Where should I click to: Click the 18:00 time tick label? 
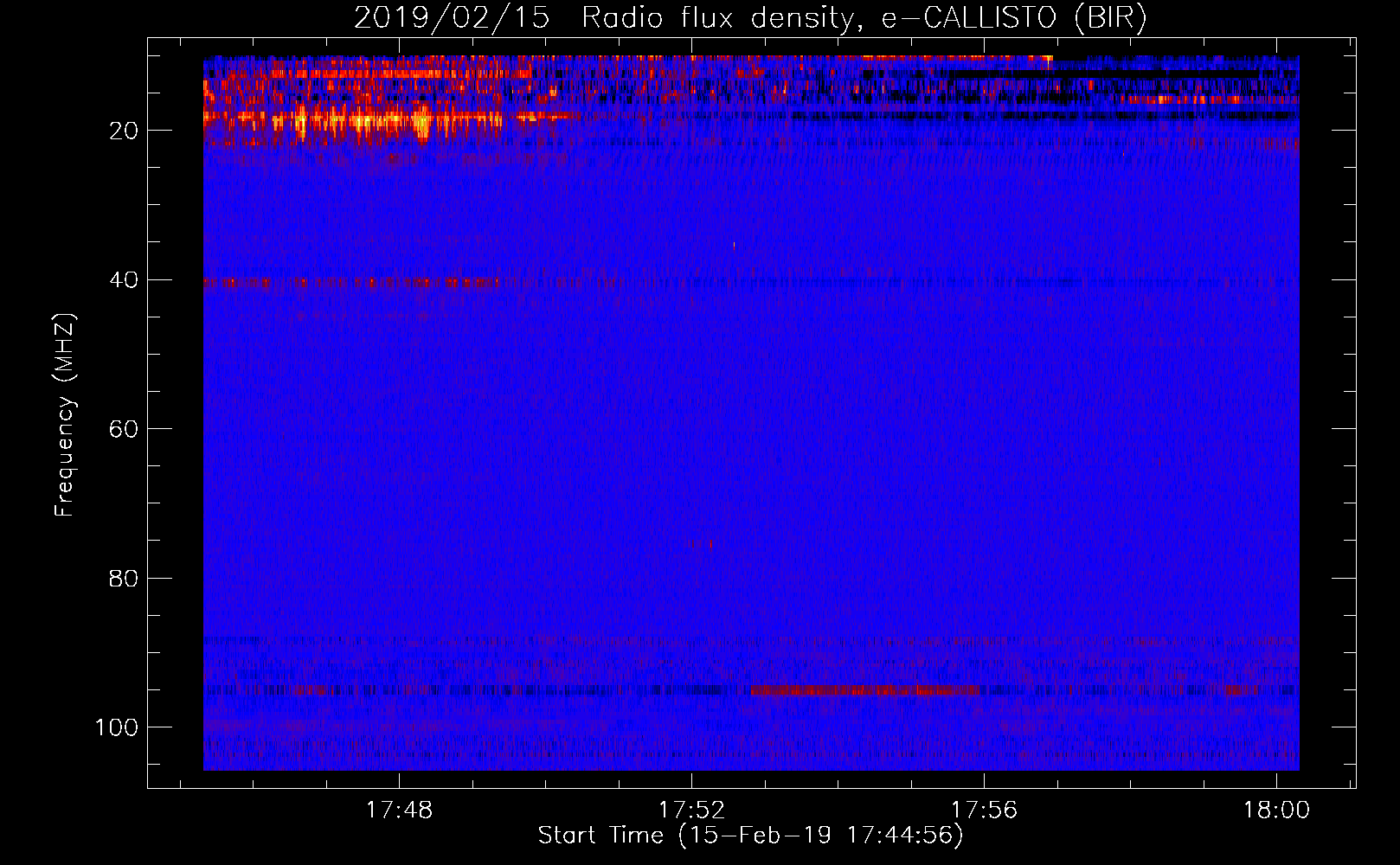(x=1276, y=811)
